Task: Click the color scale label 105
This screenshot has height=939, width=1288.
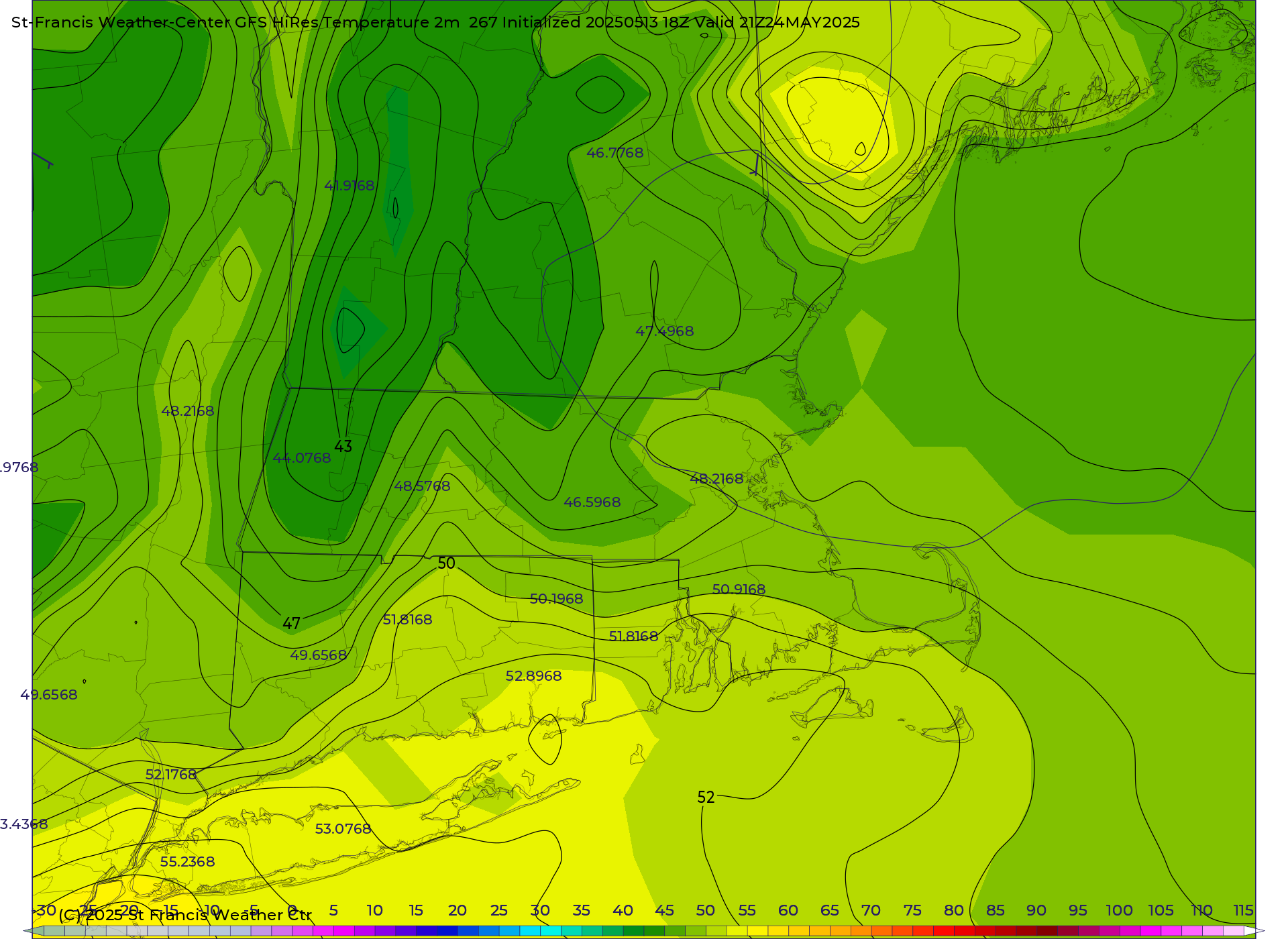Action: [1161, 911]
